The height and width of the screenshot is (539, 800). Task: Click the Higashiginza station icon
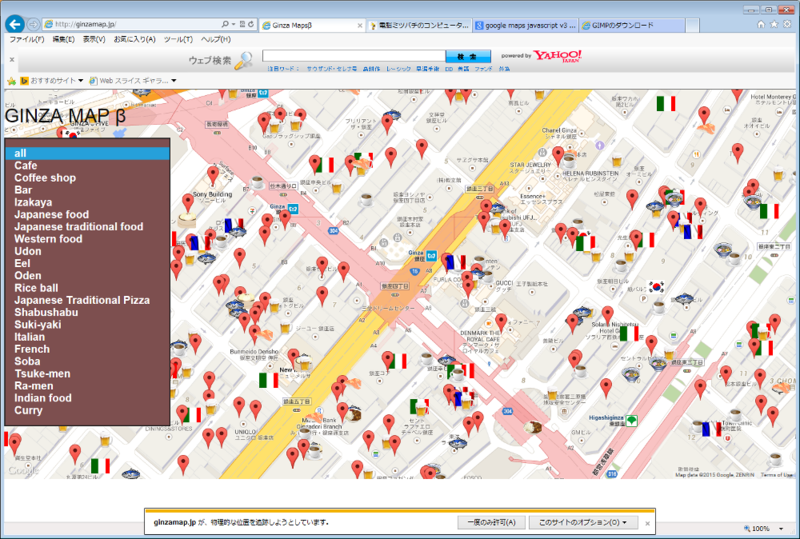click(x=632, y=421)
